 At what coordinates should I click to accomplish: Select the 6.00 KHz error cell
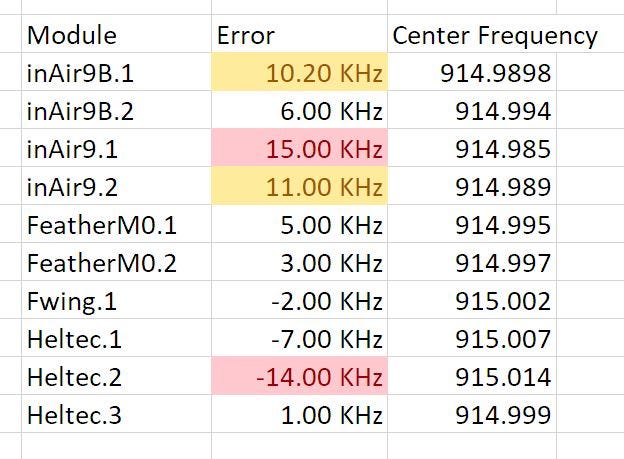click(x=299, y=110)
